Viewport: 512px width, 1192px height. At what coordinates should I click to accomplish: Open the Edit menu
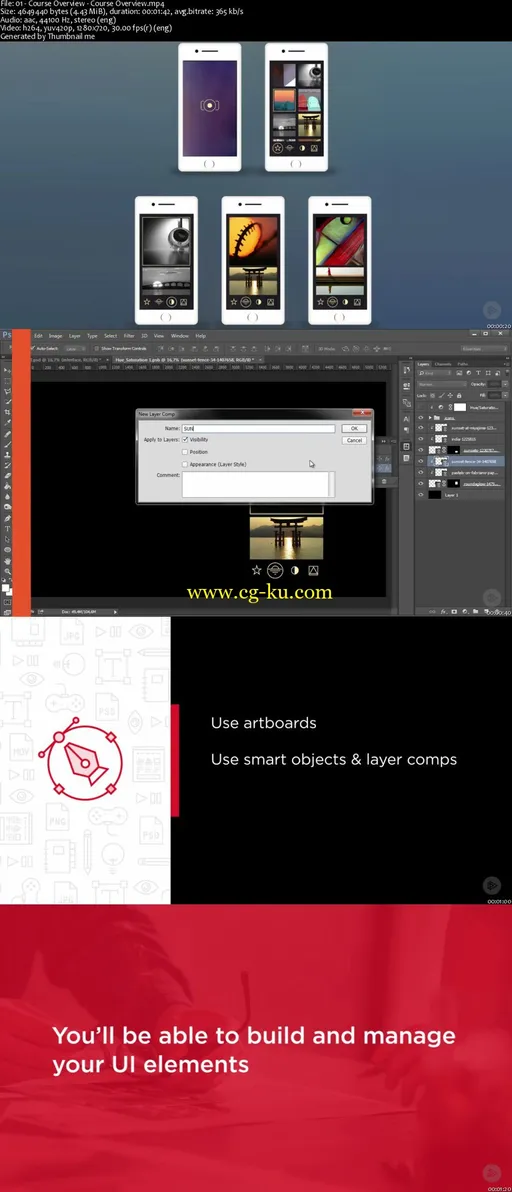pos(38,335)
